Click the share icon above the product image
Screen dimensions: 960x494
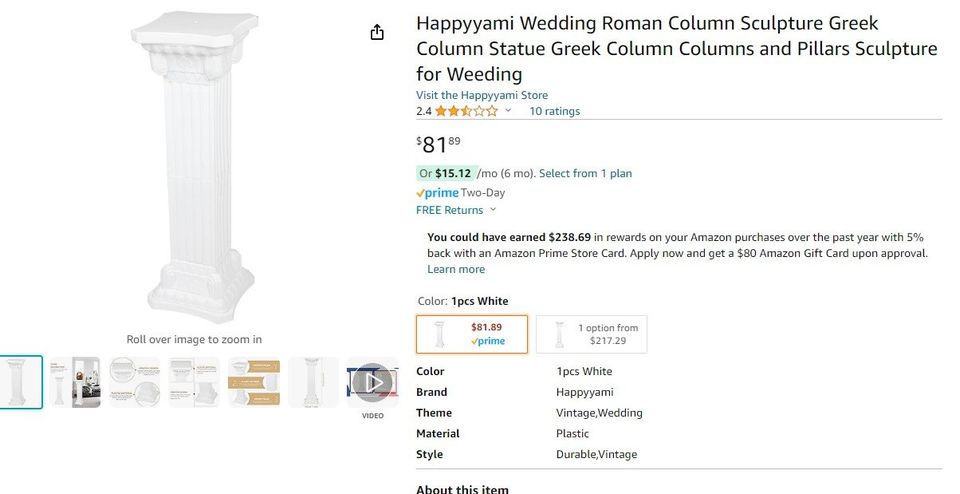pyautogui.click(x=377, y=33)
